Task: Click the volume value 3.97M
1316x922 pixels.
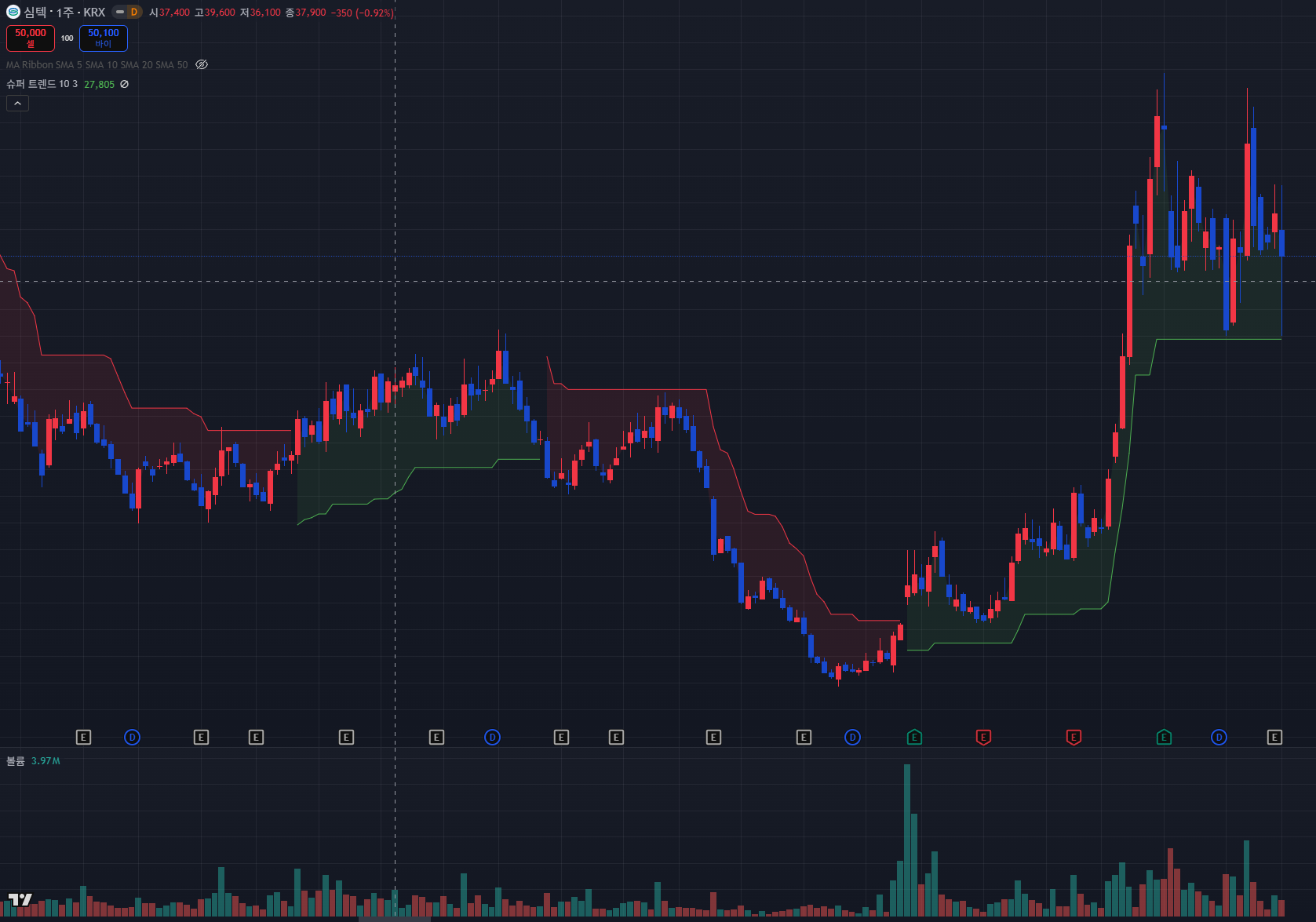Action: pyautogui.click(x=46, y=761)
